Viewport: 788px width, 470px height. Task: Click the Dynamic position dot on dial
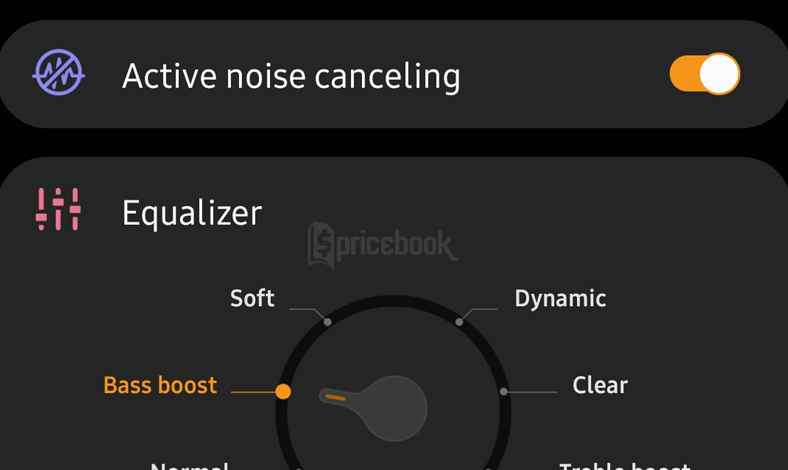point(459,322)
